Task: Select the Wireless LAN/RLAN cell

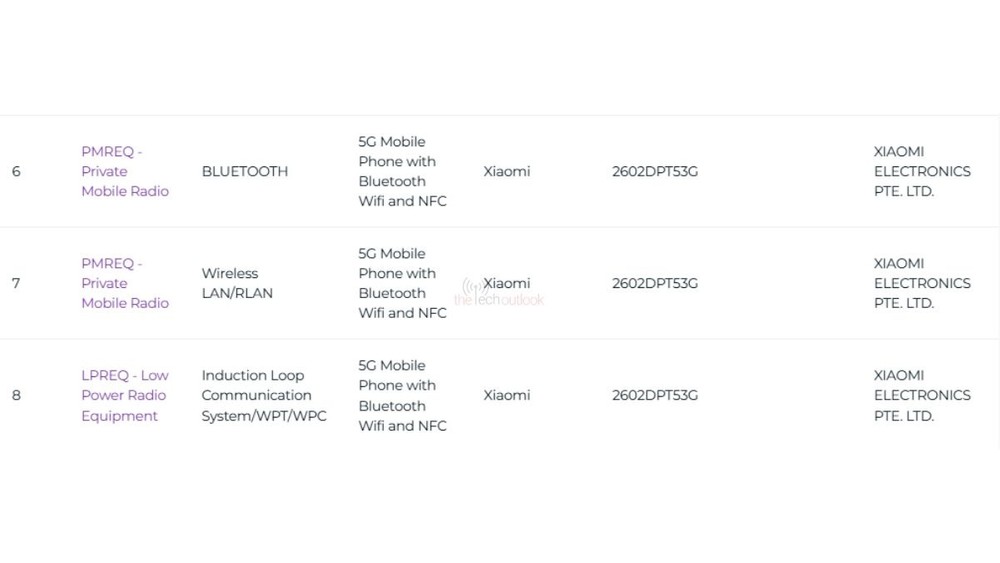Action: 237,283
